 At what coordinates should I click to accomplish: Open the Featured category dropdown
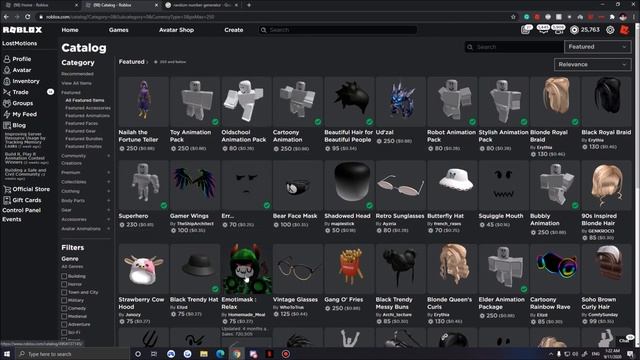click(597, 47)
